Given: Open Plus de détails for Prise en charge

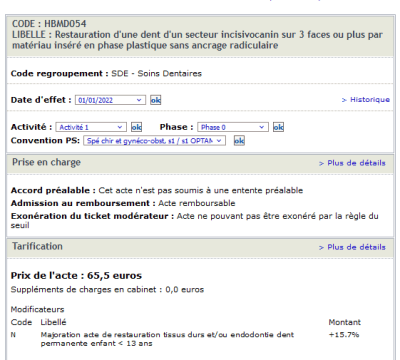Looking at the screenshot, I should click(352, 163).
